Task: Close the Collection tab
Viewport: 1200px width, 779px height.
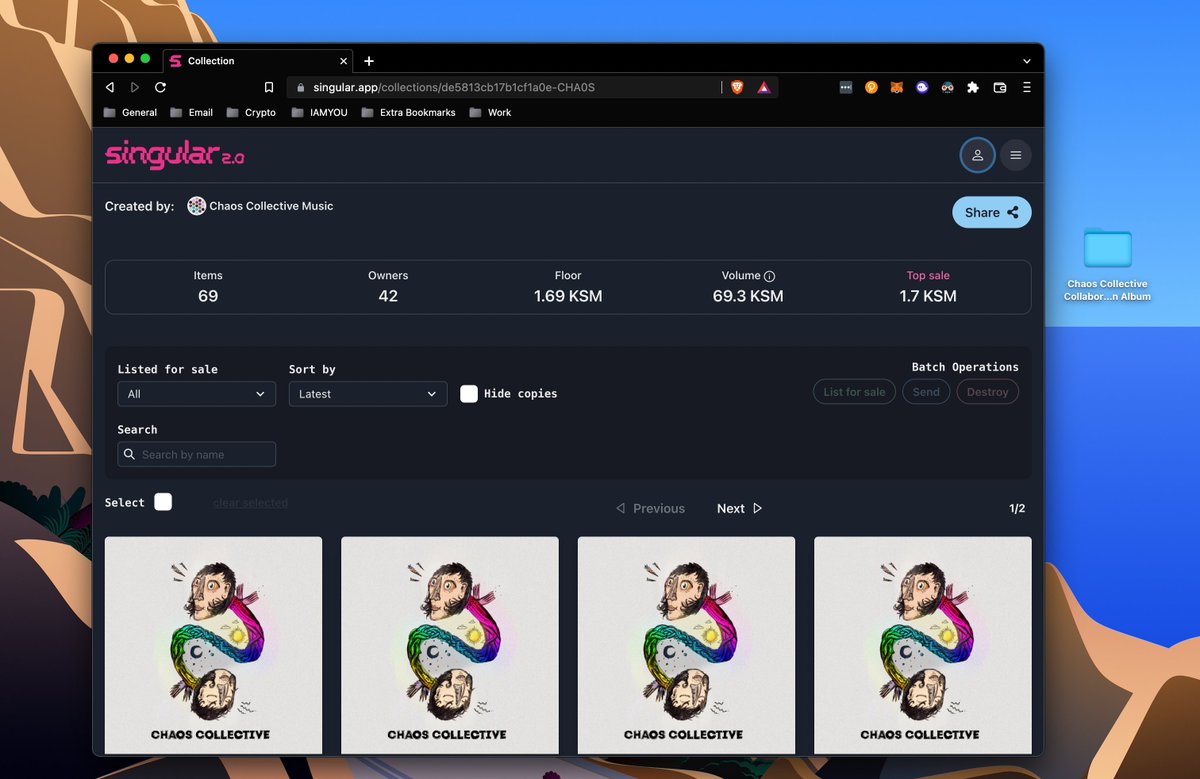Action: 344,61
